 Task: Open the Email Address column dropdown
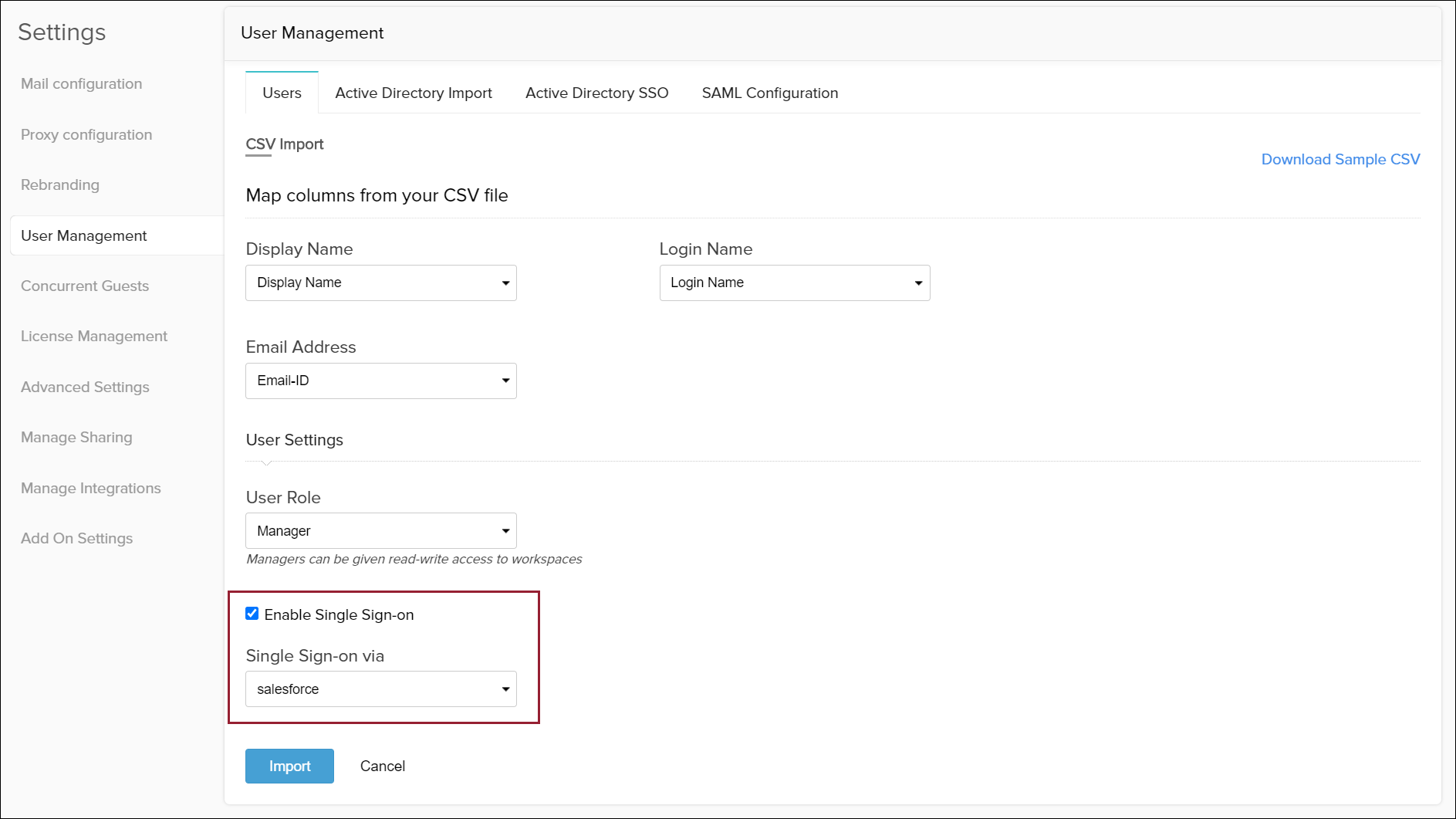pyautogui.click(x=380, y=381)
